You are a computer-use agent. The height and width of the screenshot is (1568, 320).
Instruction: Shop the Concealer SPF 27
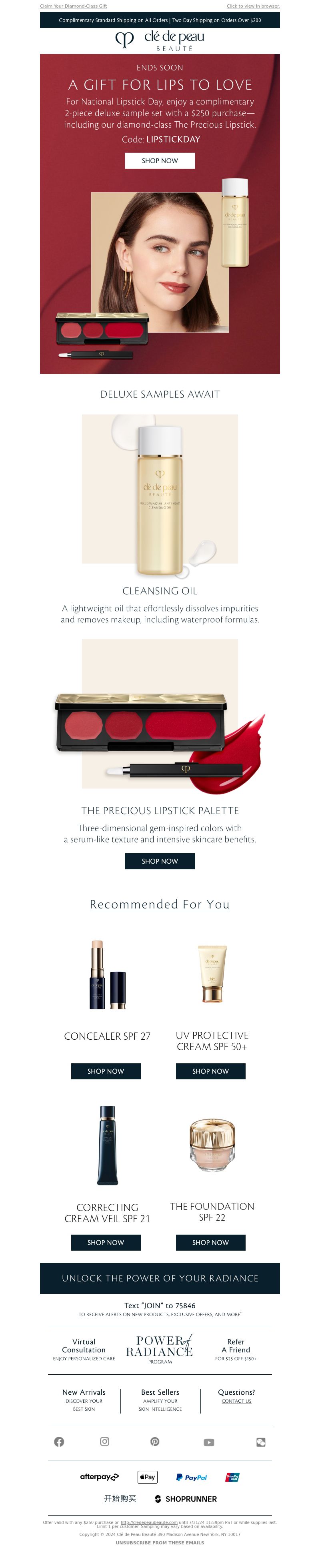[x=106, y=1071]
